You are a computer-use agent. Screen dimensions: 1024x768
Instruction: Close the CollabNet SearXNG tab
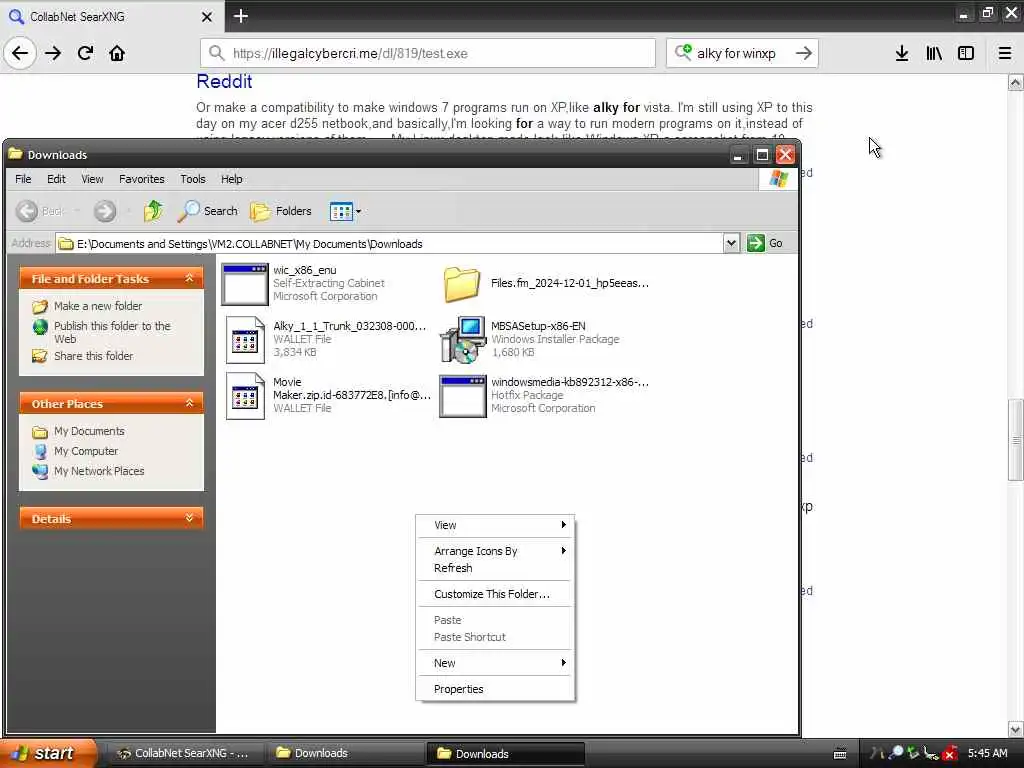coord(206,16)
